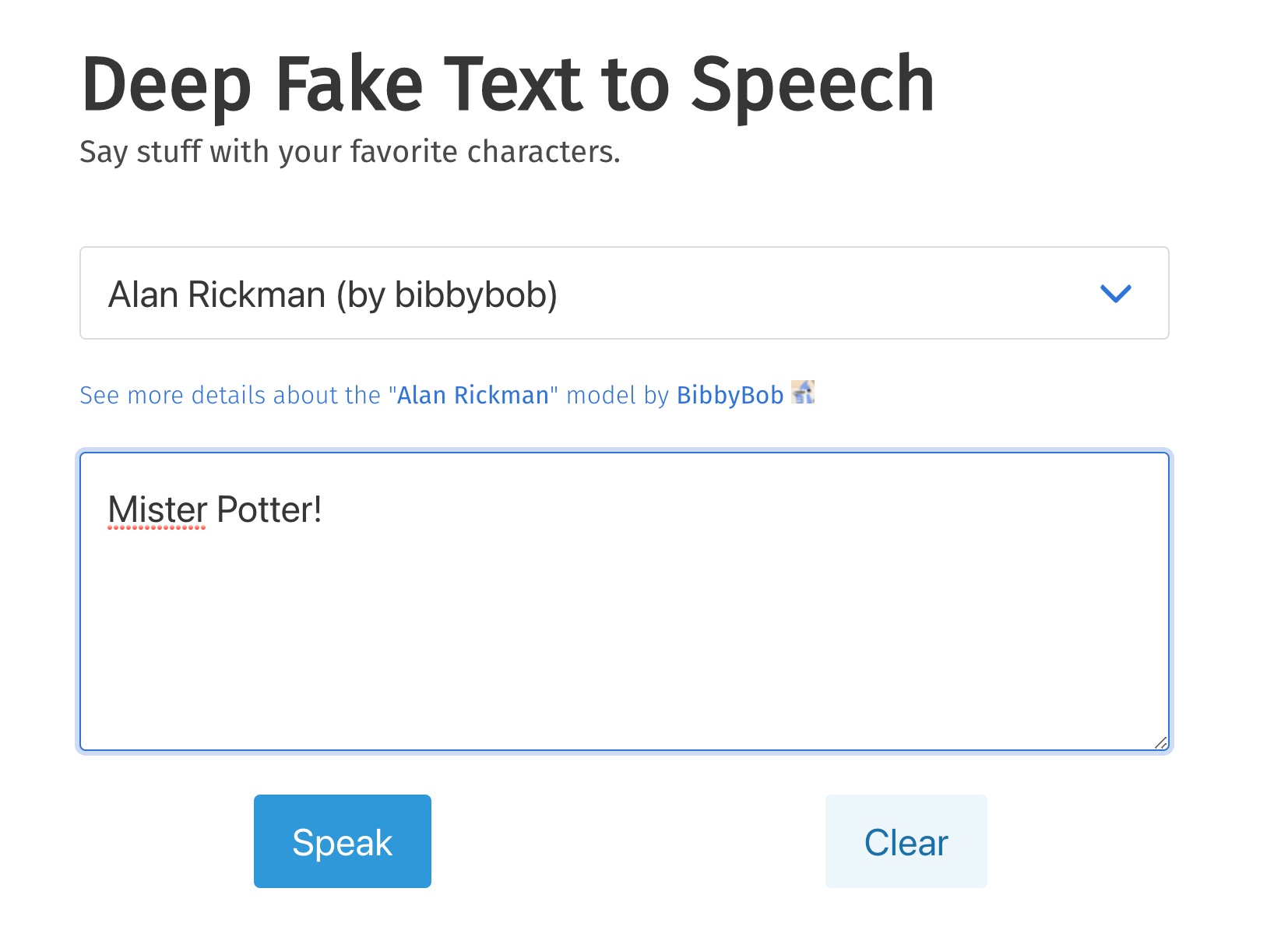Click "Alan Rickman" text in the voice selector
The image size is (1288, 927).
pos(216,295)
